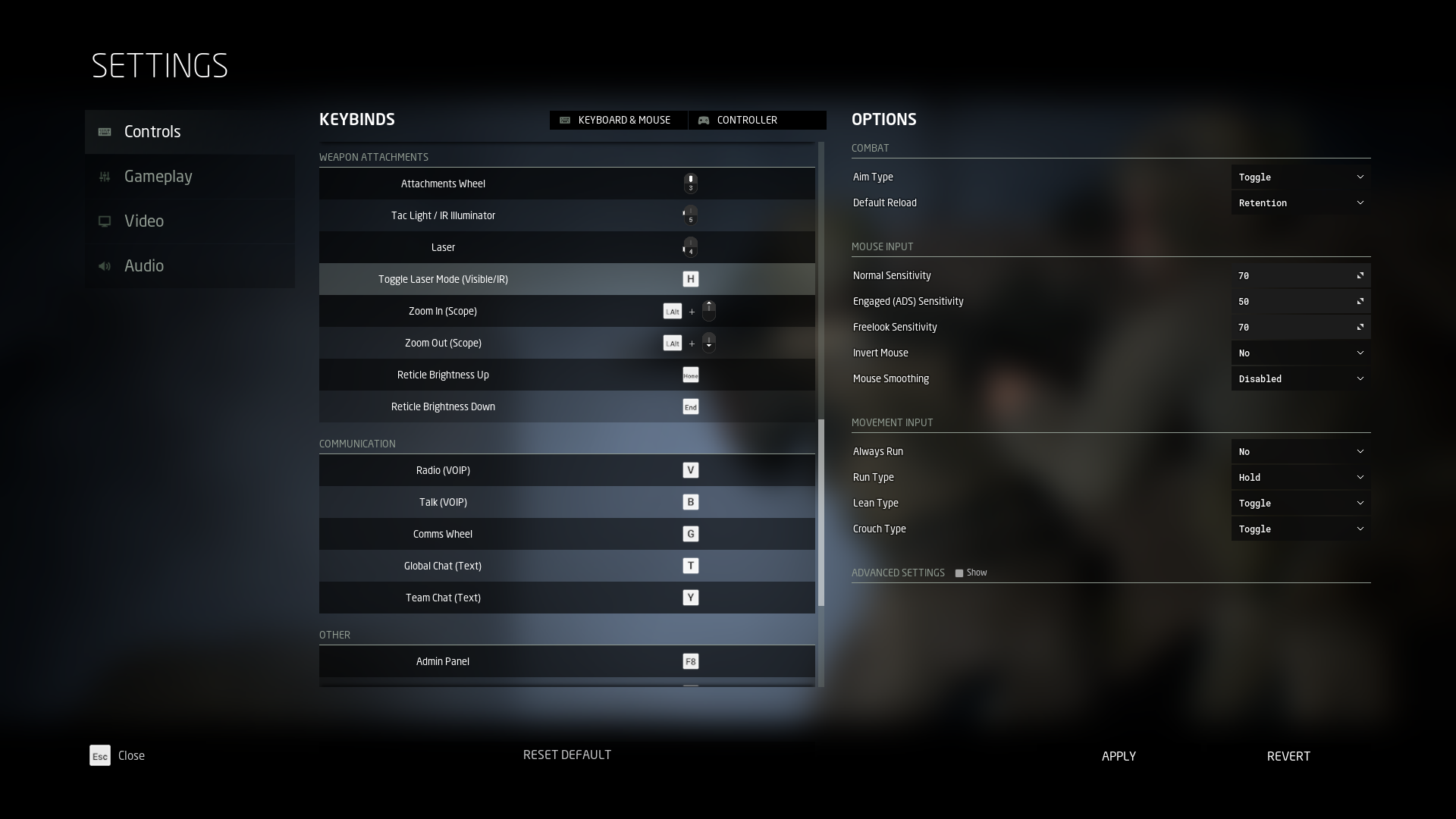Click the Attachments Wheel keybind icon

pos(690,183)
